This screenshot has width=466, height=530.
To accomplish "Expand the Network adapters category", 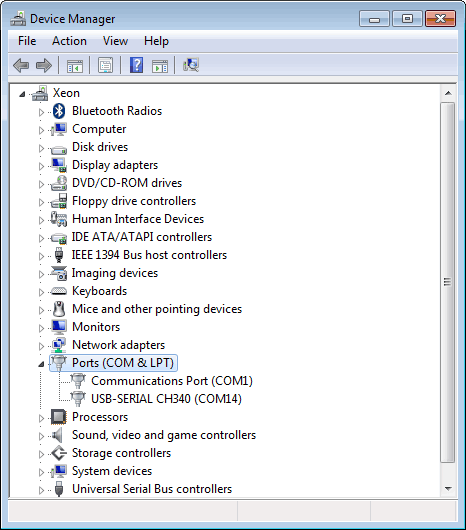I will pos(41,346).
